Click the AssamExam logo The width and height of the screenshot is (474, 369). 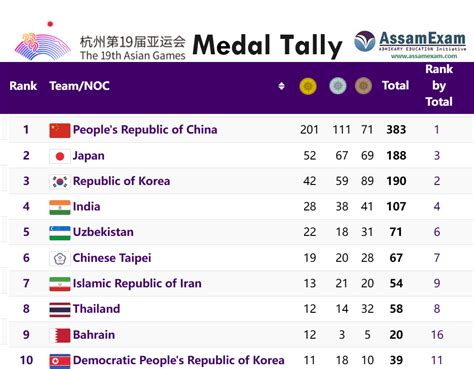click(410, 45)
